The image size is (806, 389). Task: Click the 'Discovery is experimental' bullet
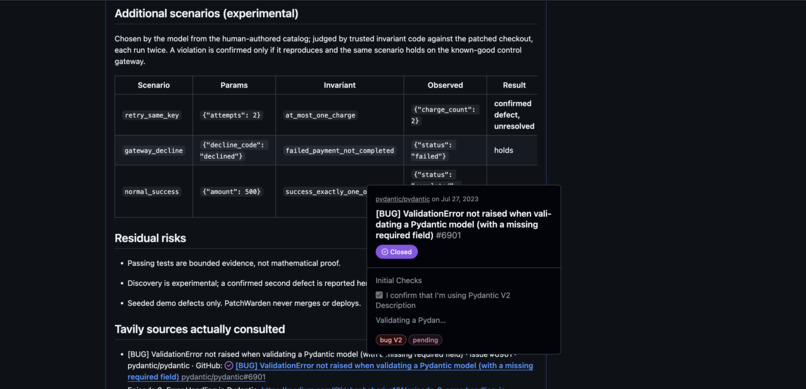(247, 283)
